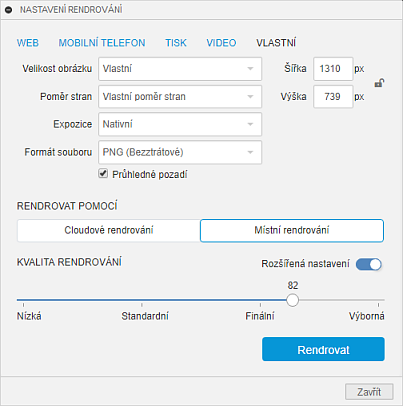Start rendering with the Rendrovat button
This screenshot has height=406, width=403.
coord(323,349)
